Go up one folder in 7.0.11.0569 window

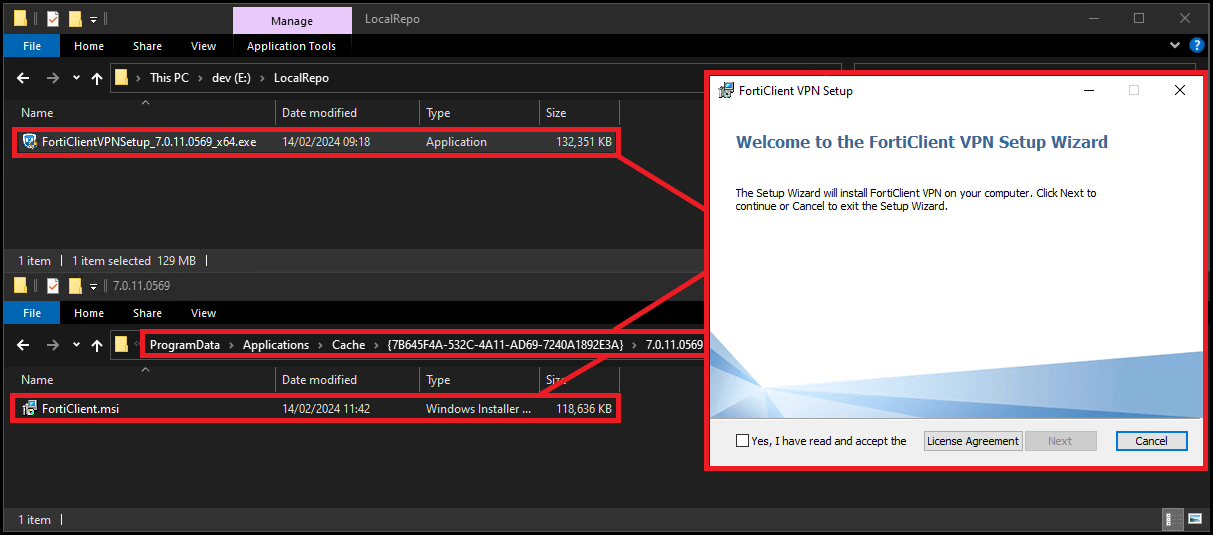click(97, 345)
